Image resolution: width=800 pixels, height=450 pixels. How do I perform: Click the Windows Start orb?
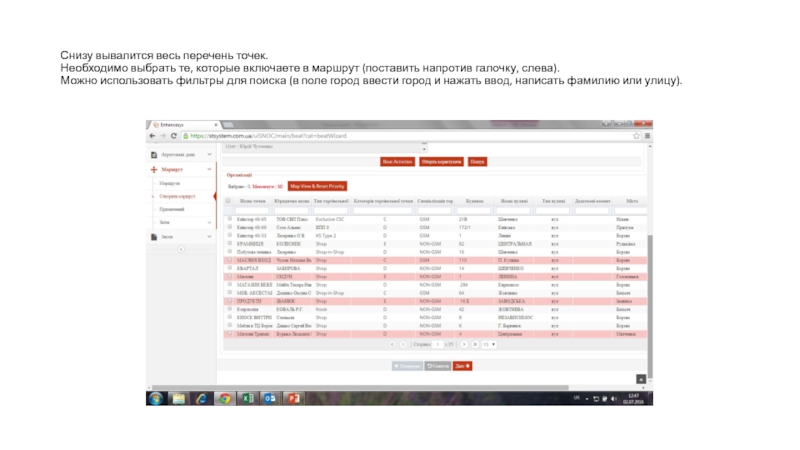pos(155,398)
